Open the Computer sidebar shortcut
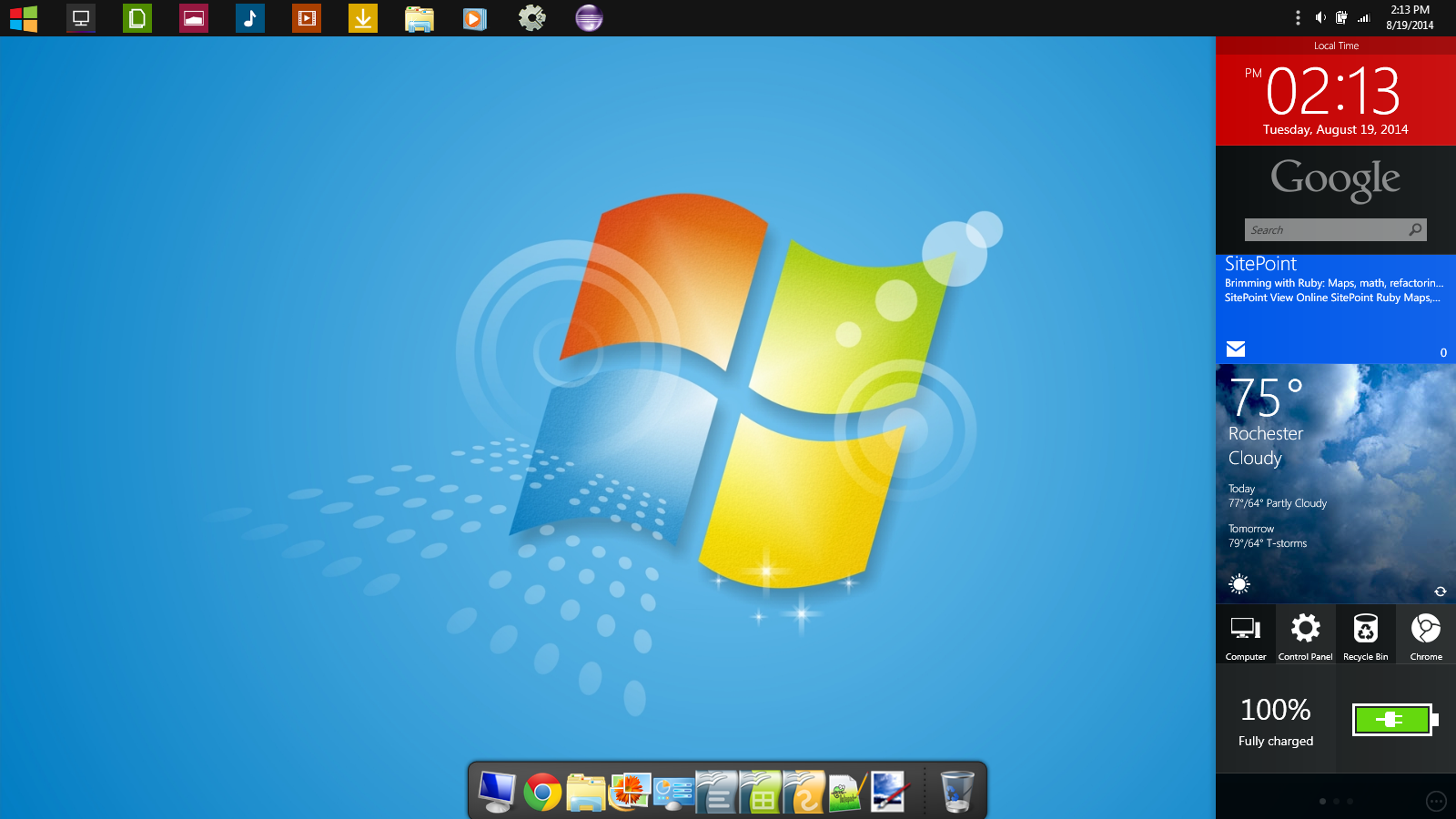Screen dimensions: 1456x819 coord(1246,634)
